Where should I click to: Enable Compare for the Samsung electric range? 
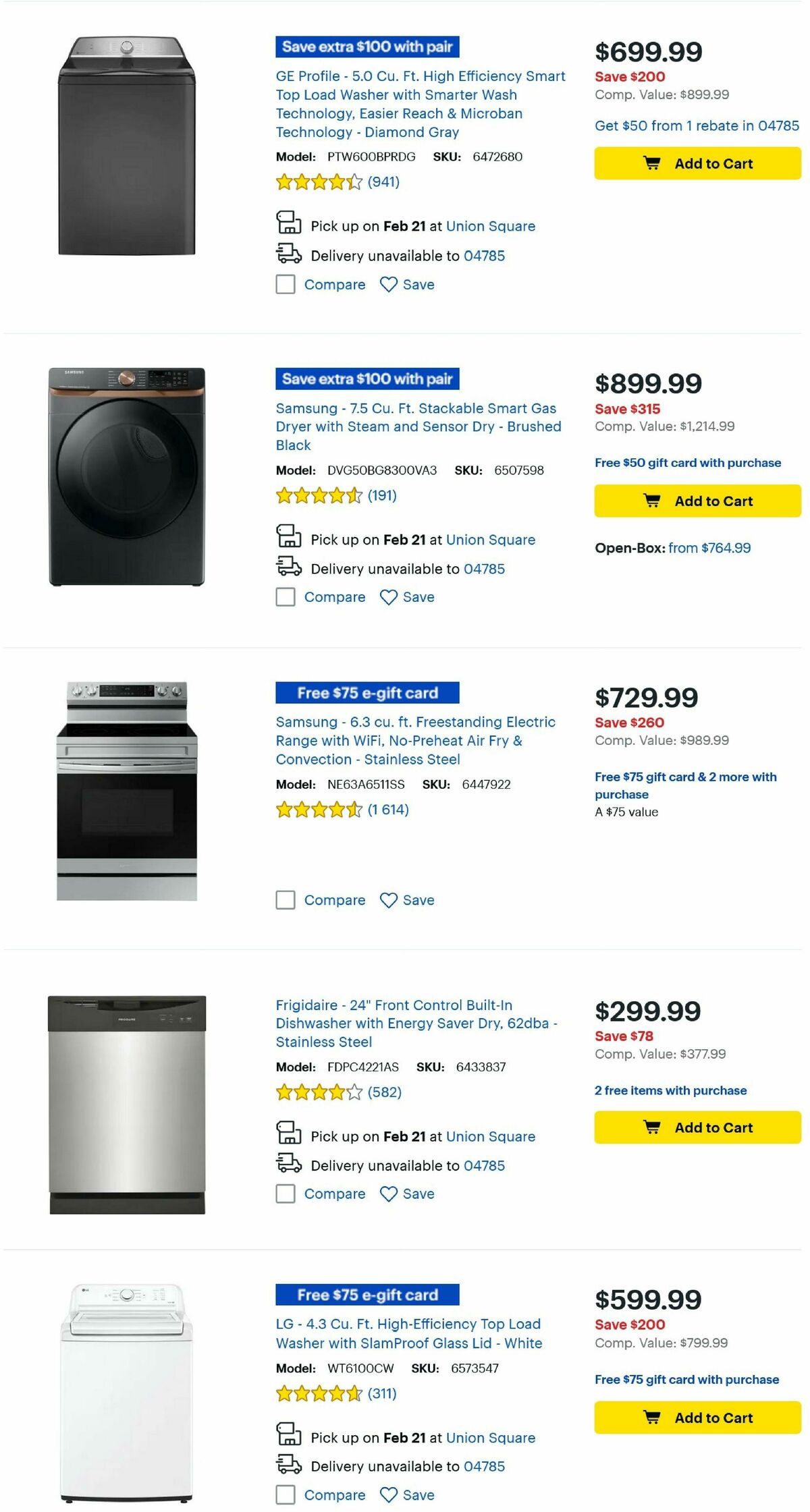click(284, 900)
